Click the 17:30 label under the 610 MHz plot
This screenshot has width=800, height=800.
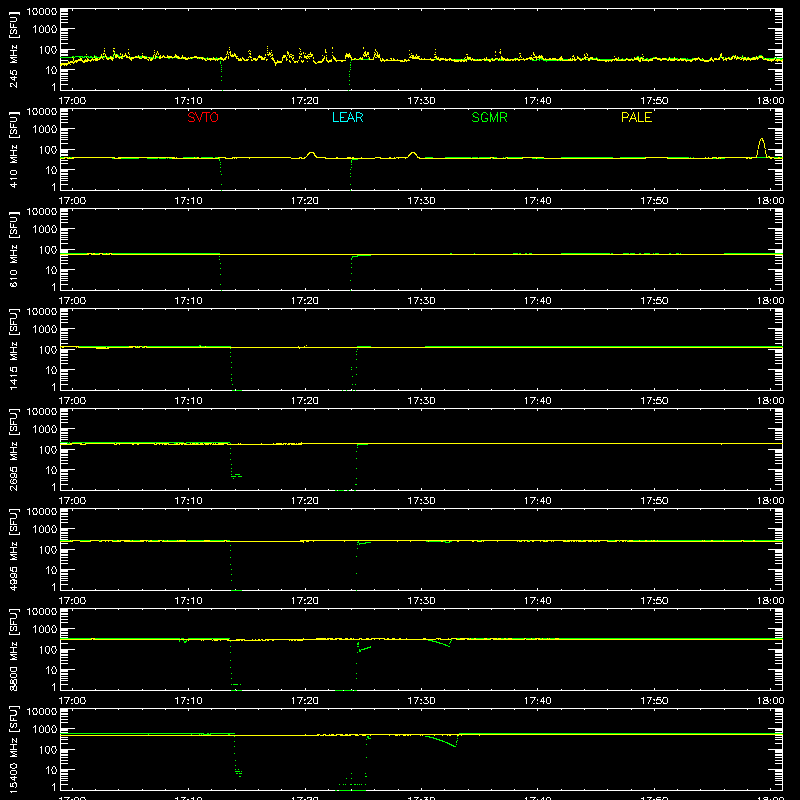tap(421, 301)
